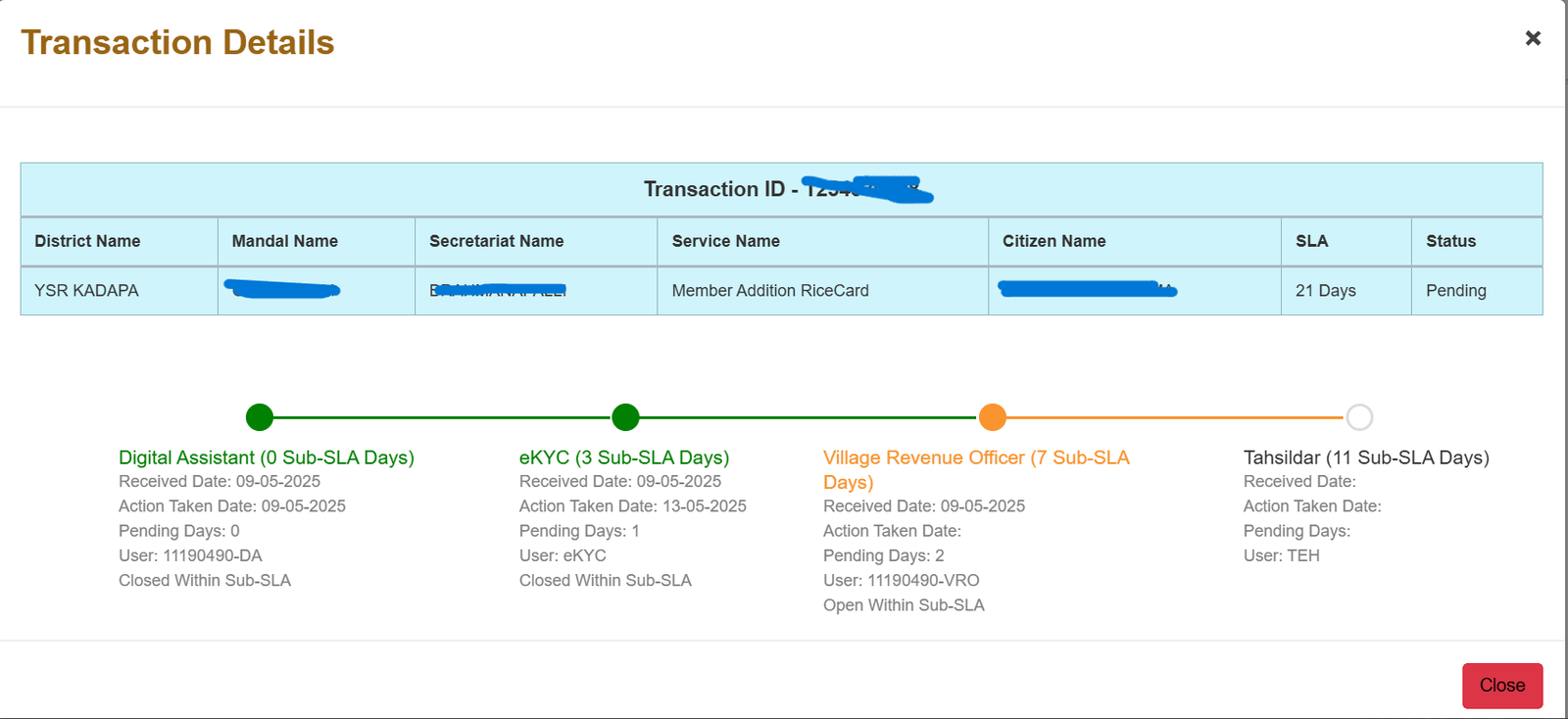Click the eKYC (3 Sub-SLA Days) label
The image size is (1568, 719).
[624, 457]
